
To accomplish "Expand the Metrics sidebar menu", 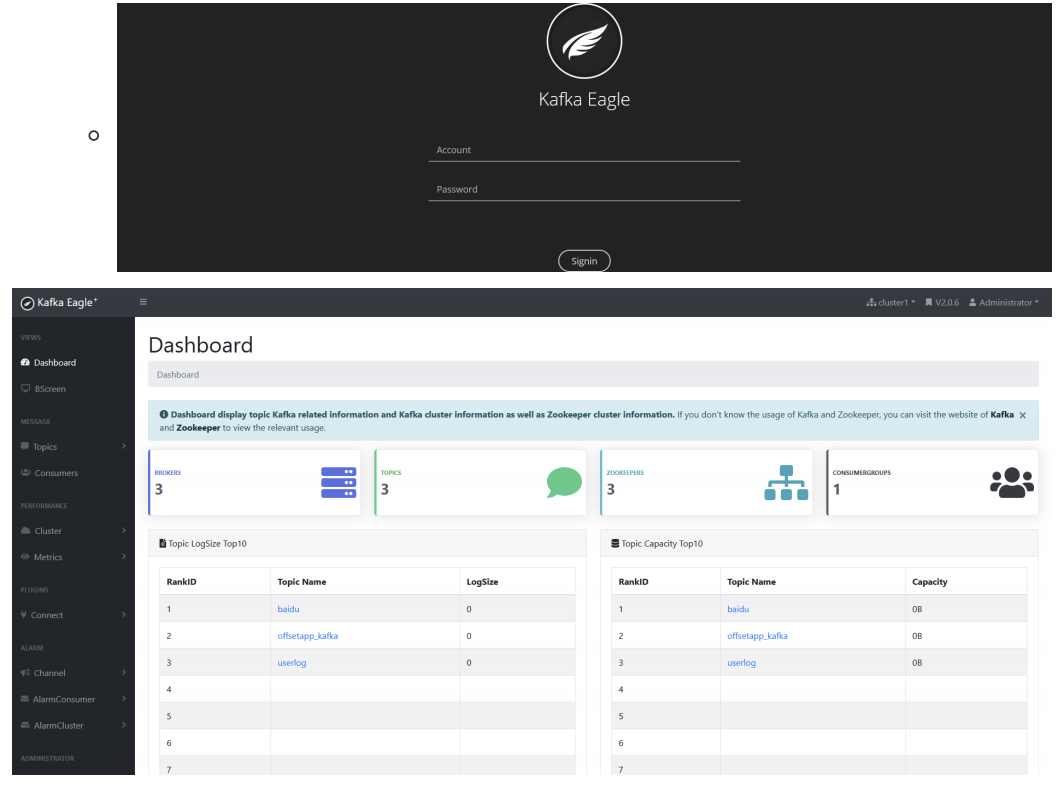I will (73, 557).
